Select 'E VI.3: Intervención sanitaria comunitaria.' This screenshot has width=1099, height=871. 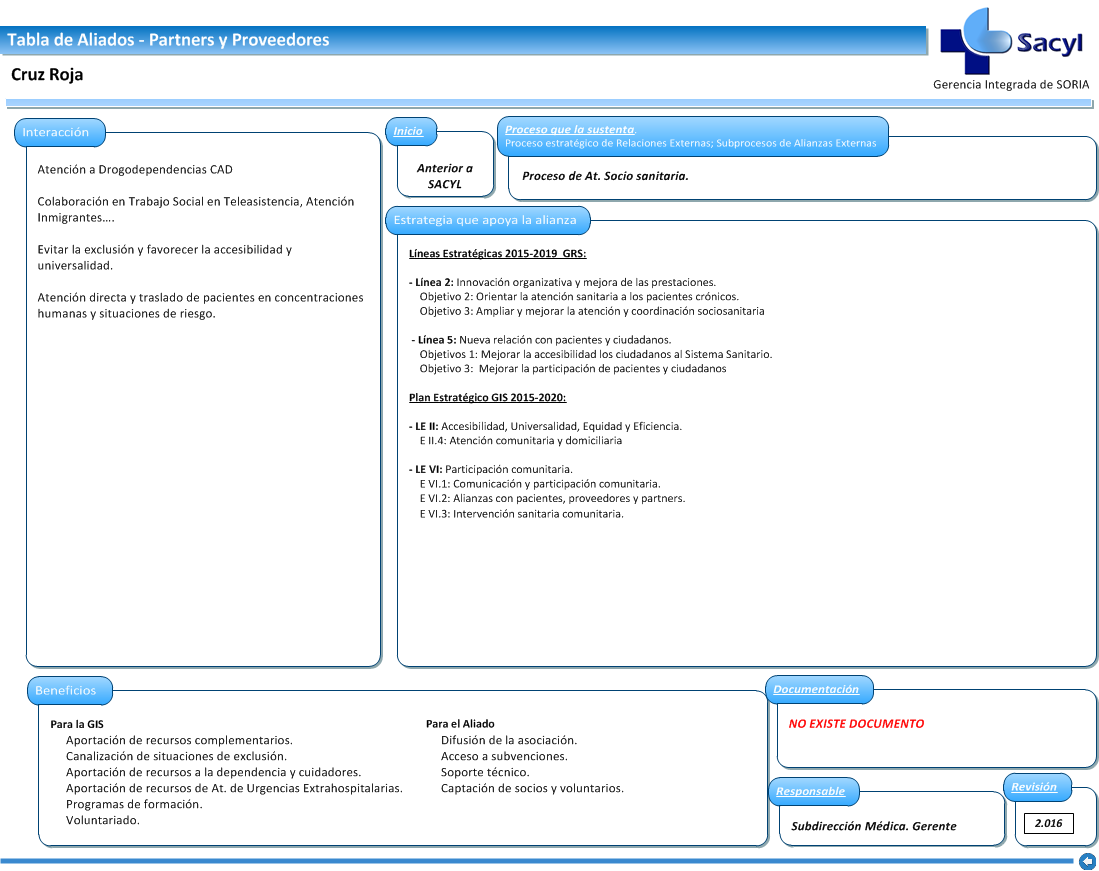(x=521, y=514)
